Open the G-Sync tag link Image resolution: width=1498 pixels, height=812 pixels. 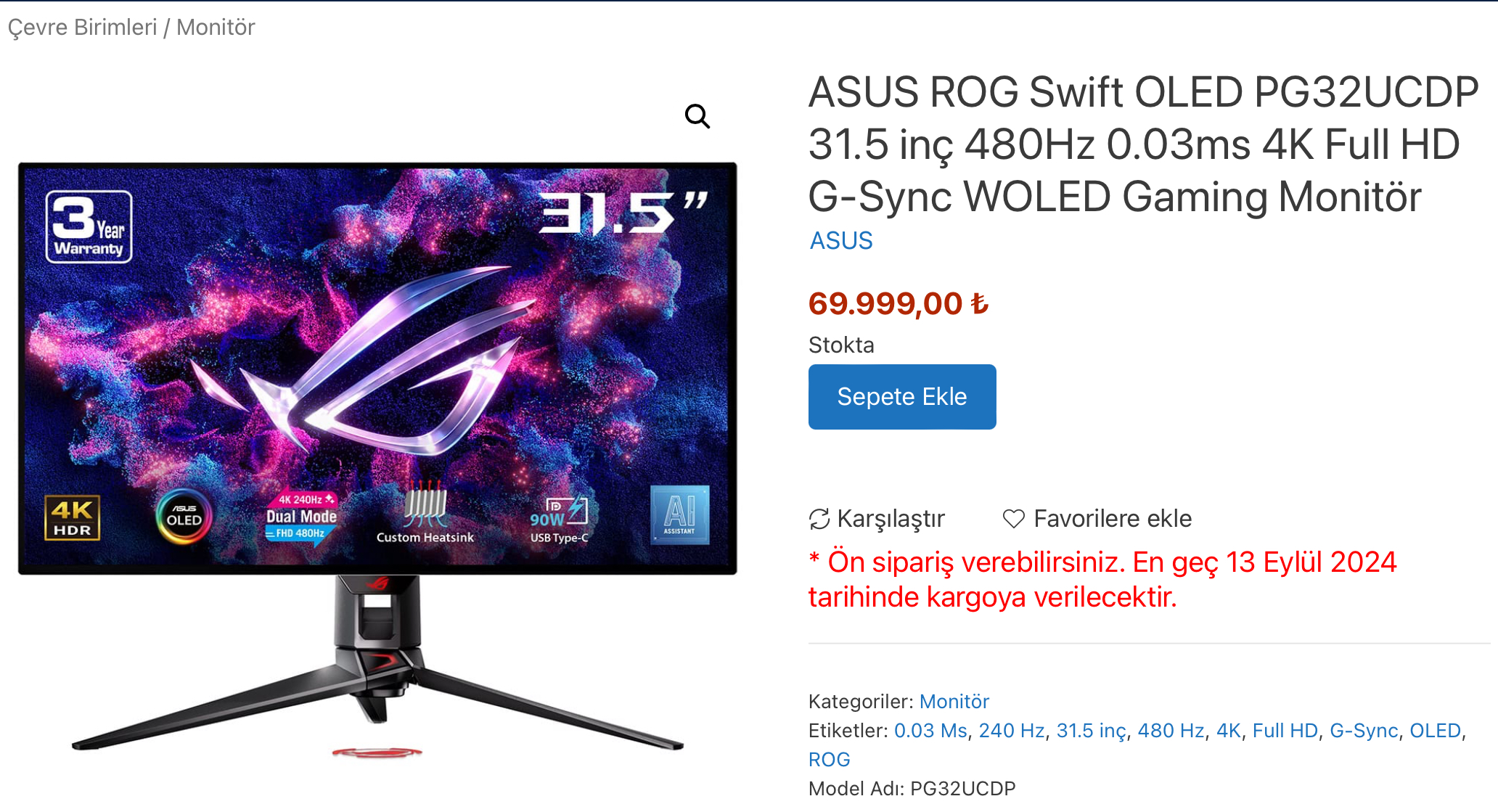pos(1364,731)
